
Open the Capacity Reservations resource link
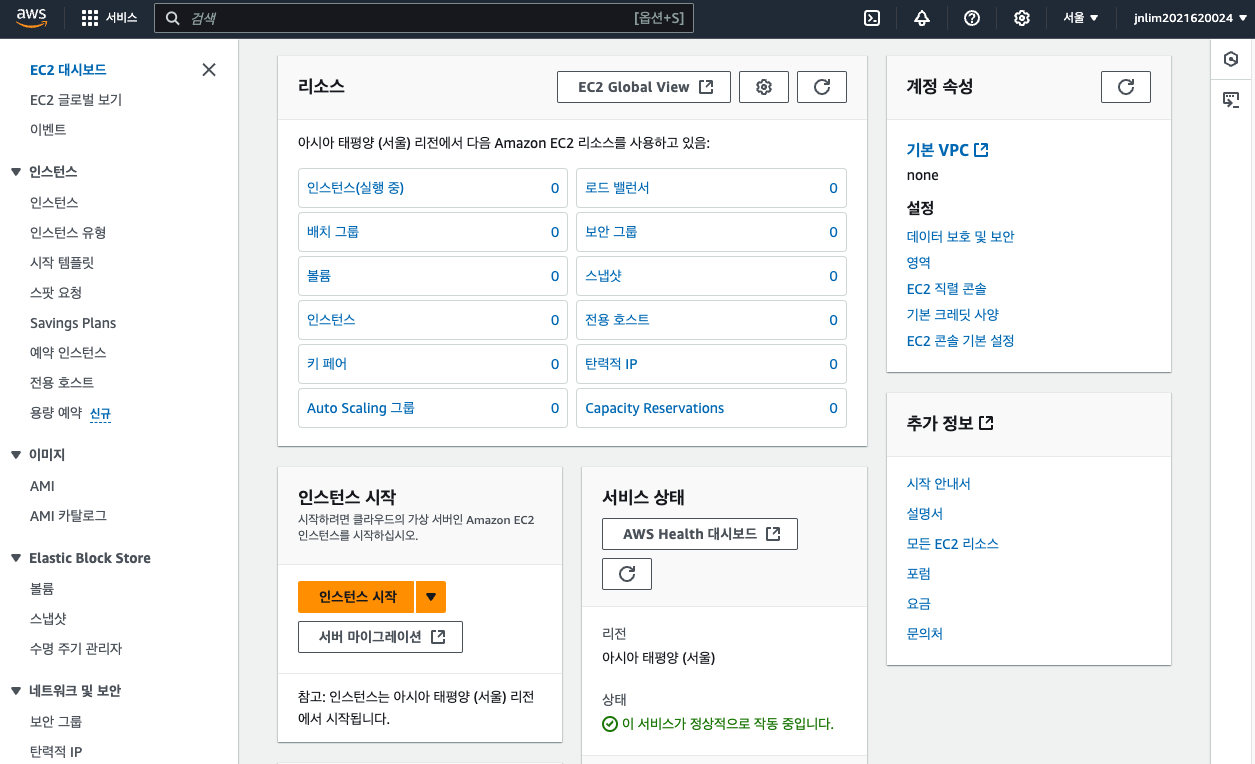coord(655,408)
